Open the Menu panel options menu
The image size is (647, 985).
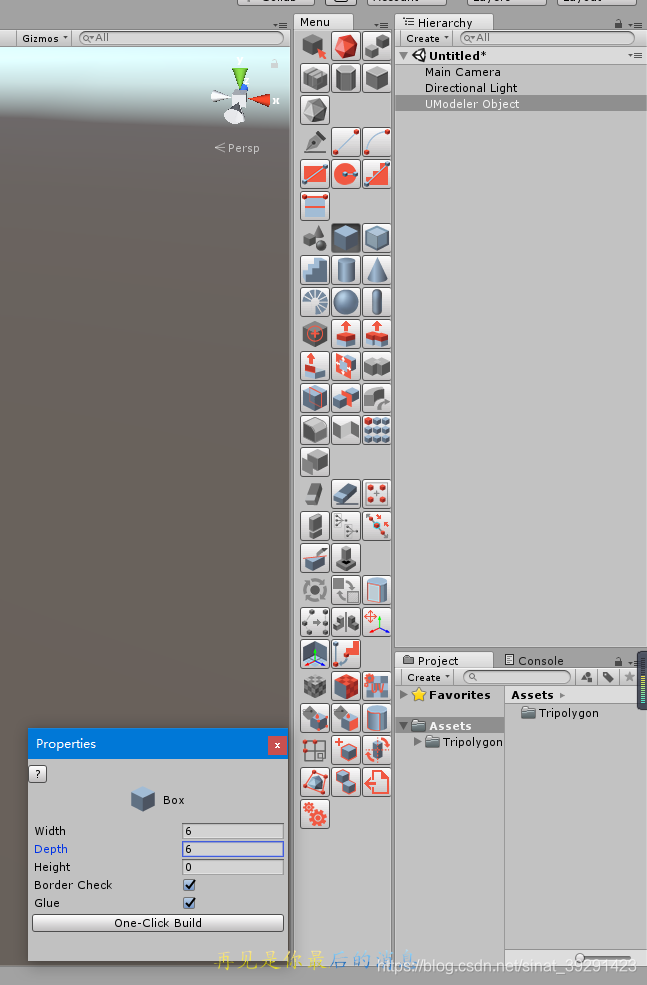381,25
